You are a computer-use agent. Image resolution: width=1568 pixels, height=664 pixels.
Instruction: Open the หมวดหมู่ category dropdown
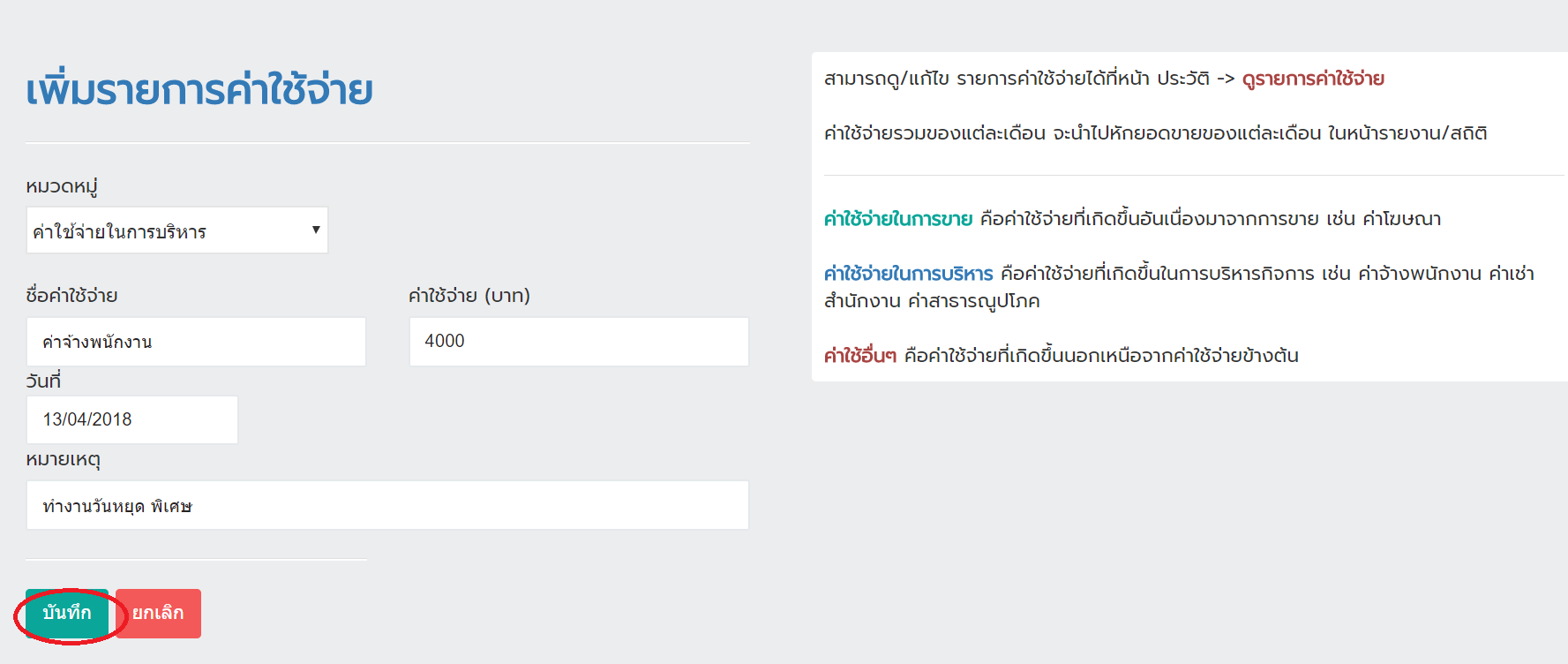point(176,231)
